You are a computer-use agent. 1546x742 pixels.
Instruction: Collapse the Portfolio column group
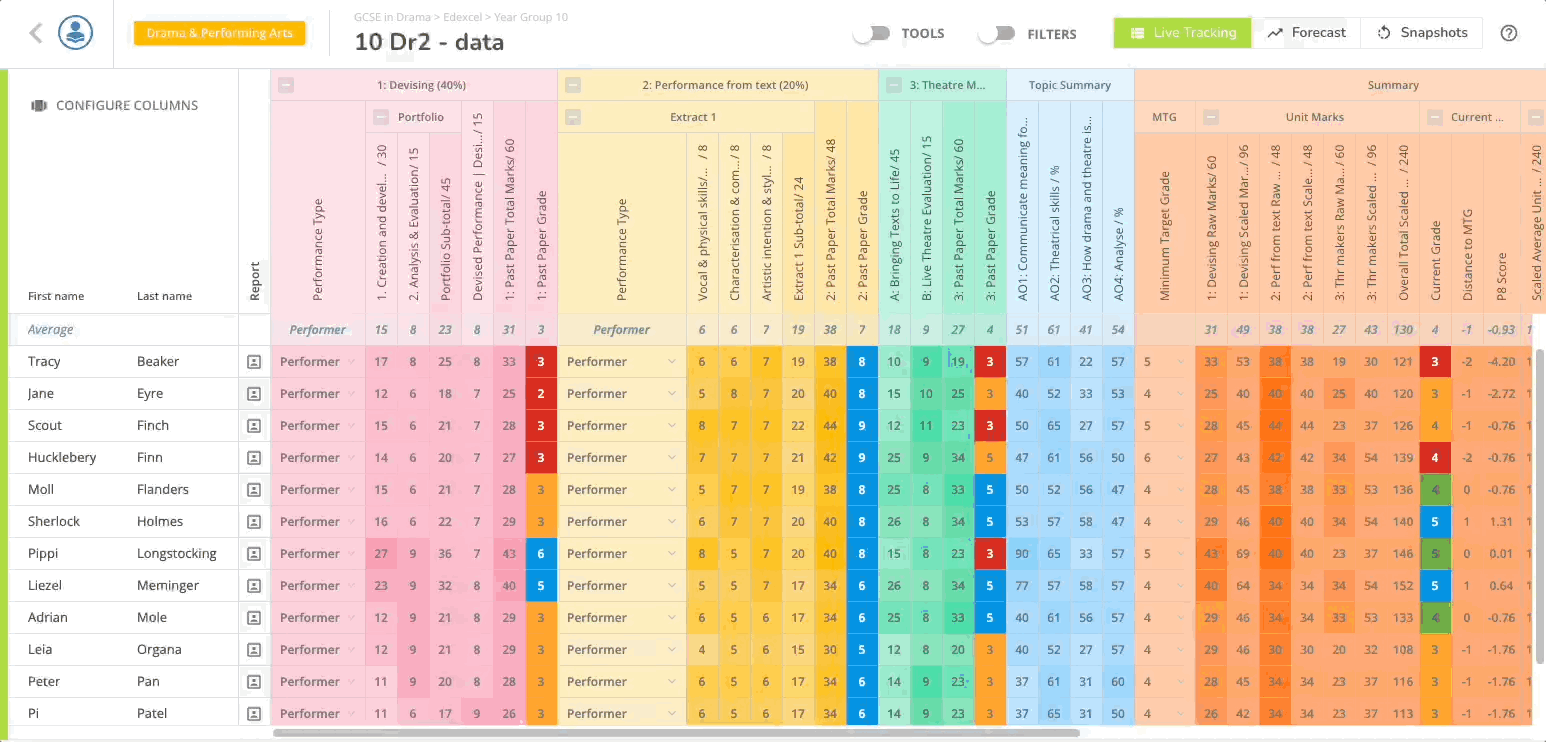click(x=381, y=117)
